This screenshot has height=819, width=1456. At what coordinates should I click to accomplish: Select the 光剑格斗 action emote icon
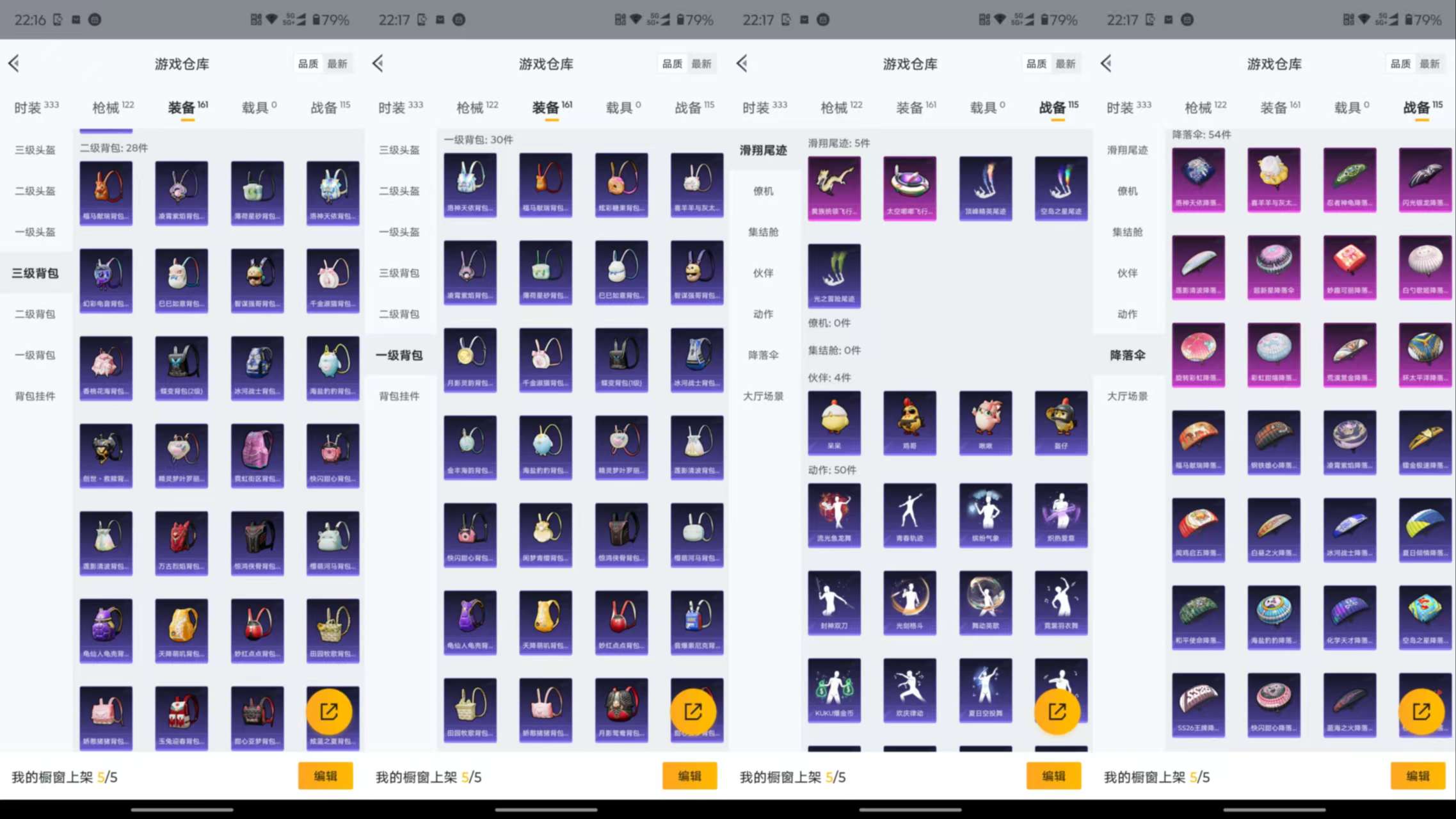(x=909, y=602)
